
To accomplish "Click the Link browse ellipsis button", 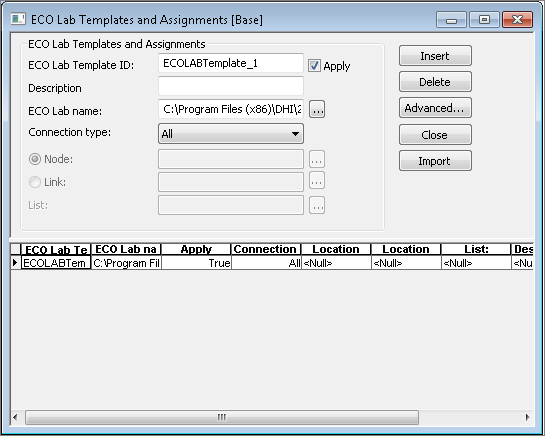I will point(317,180).
